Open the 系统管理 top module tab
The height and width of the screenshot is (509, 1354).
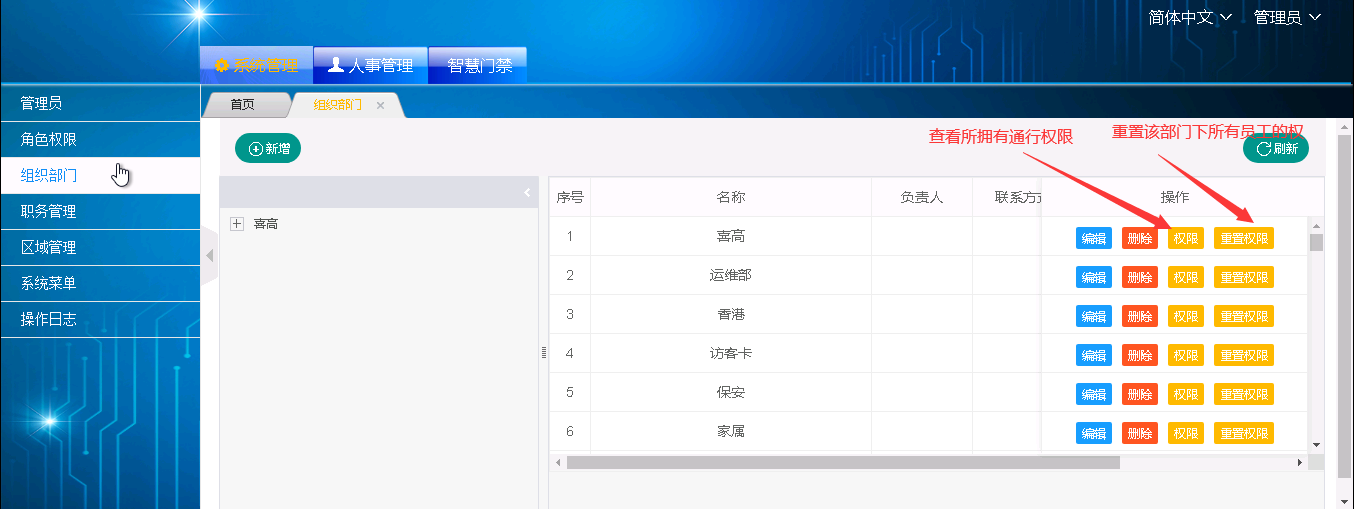pos(256,66)
